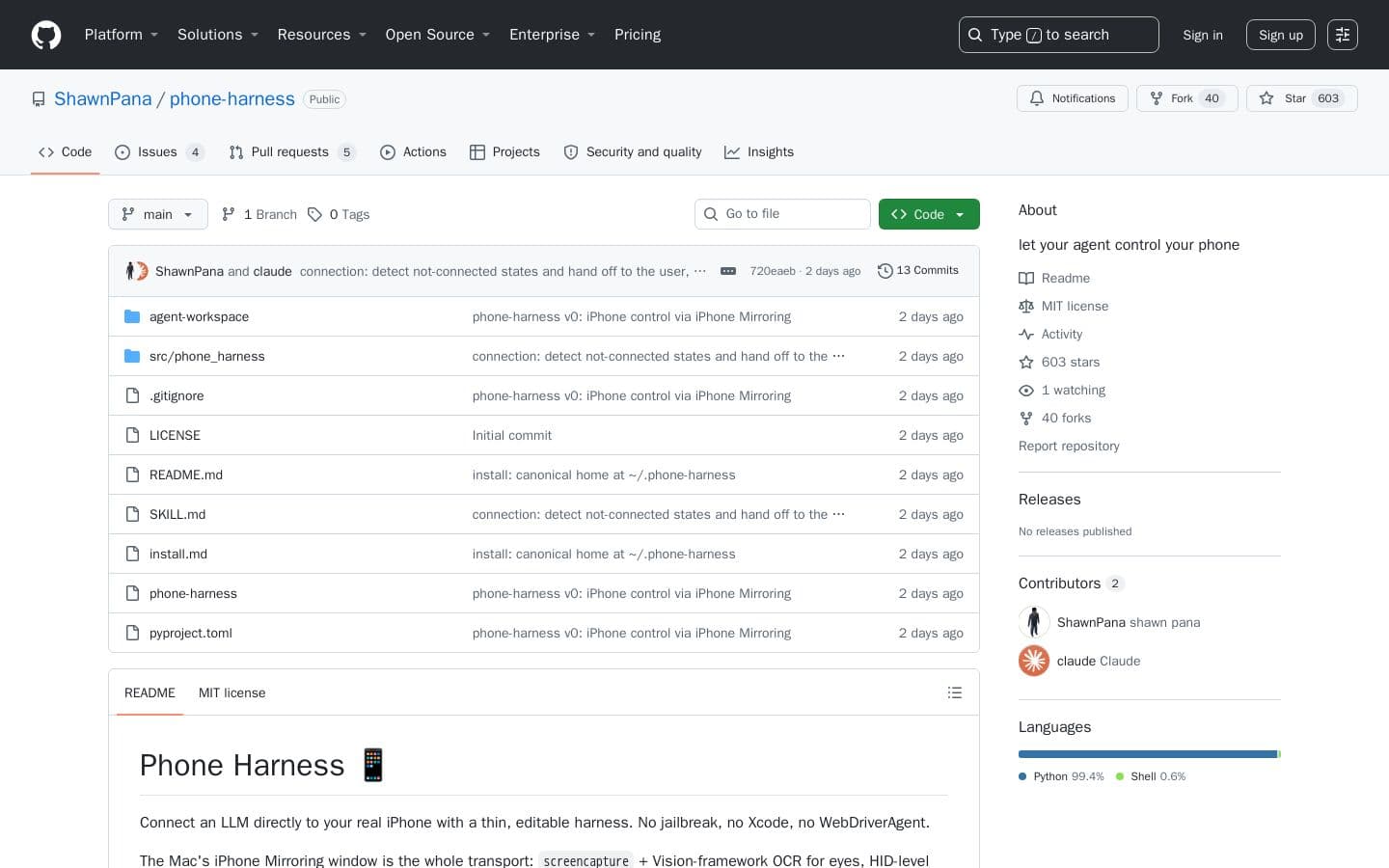This screenshot has width=1389, height=868.
Task: View the 1 watching link
Action: tap(1062, 390)
